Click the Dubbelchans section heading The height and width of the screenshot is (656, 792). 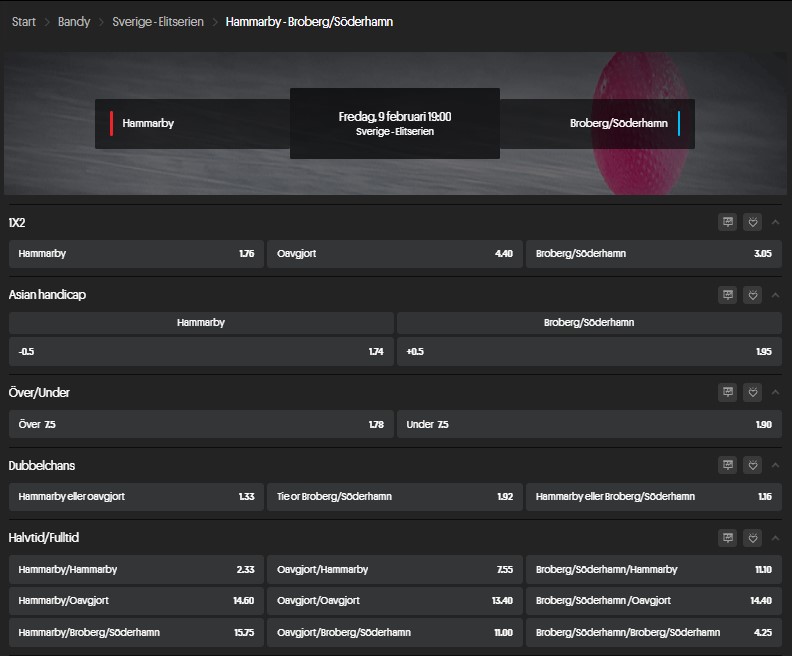click(x=41, y=465)
